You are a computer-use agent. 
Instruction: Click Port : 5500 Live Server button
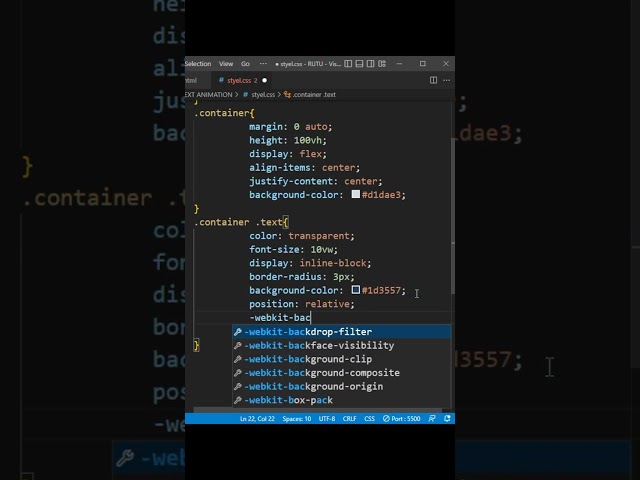click(x=402, y=418)
